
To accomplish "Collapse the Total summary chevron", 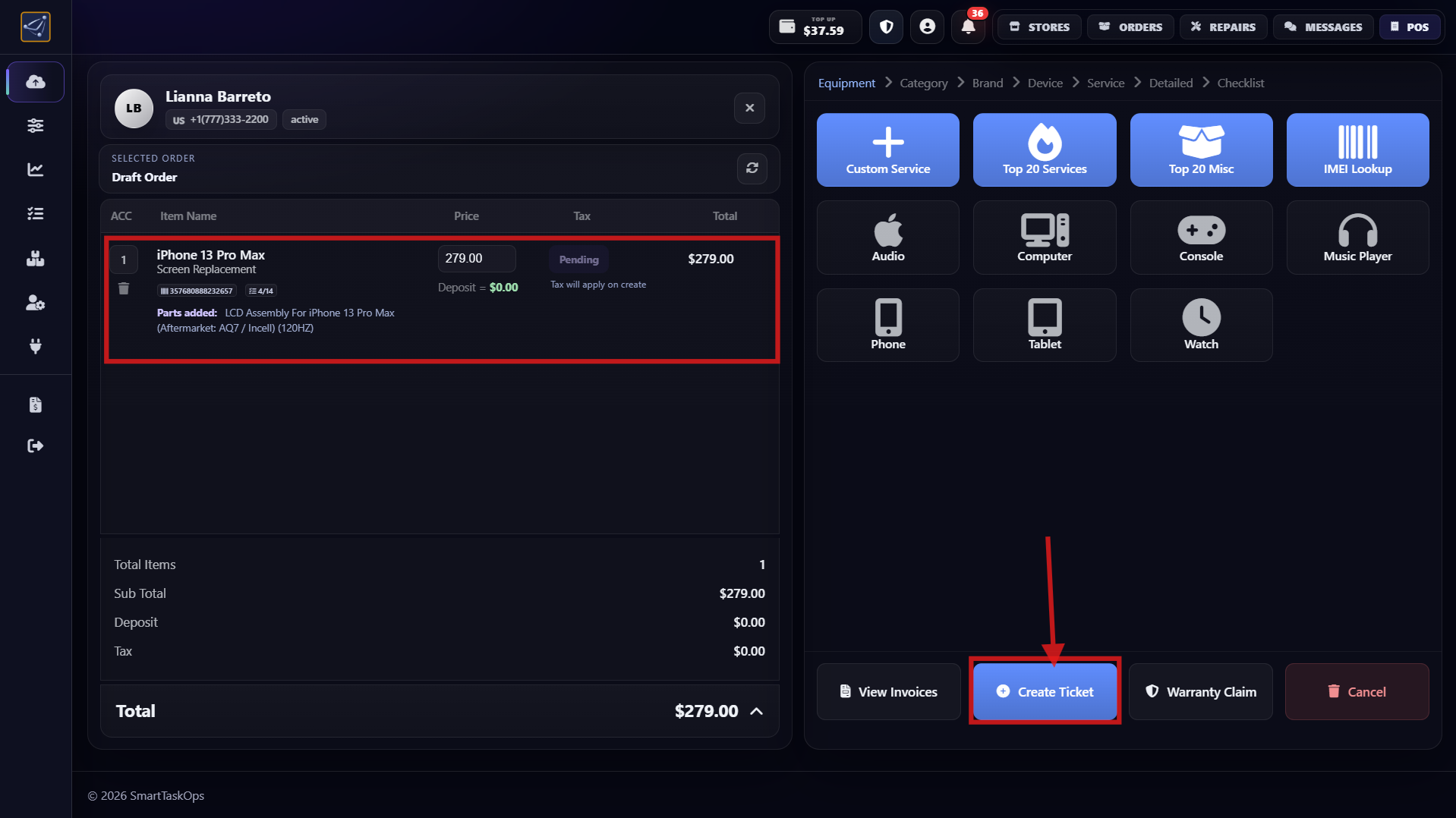I will pos(757,712).
